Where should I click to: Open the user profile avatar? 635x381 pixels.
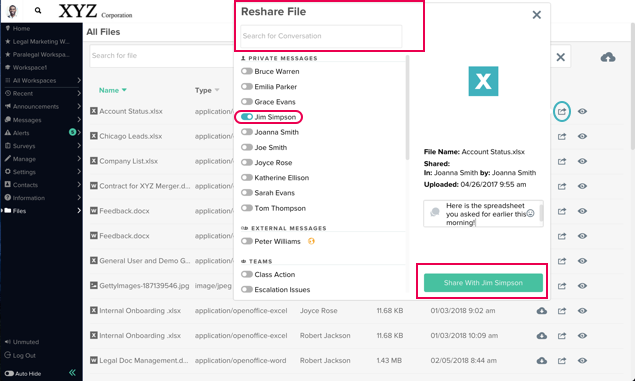12,11
